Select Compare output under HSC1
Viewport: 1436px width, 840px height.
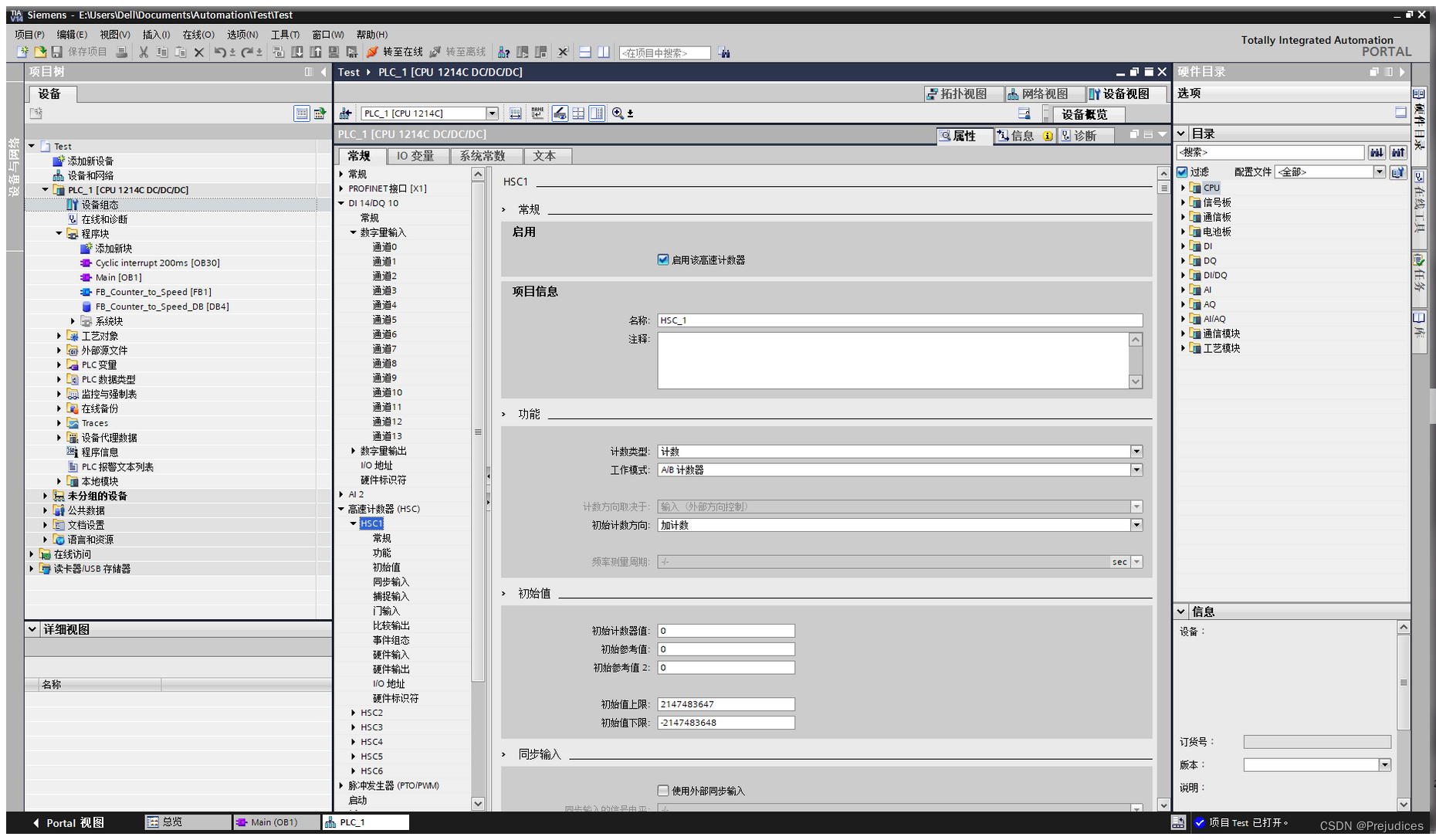click(391, 625)
